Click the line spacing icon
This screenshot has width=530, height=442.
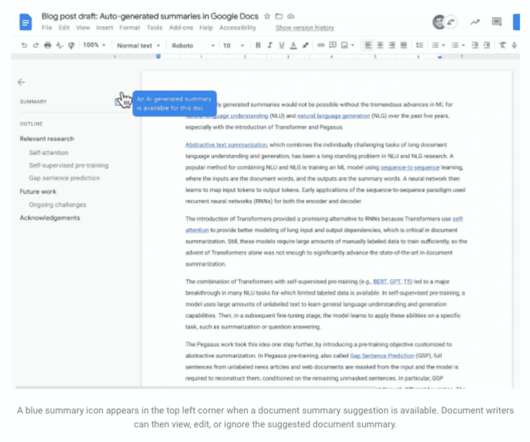[x=419, y=45]
